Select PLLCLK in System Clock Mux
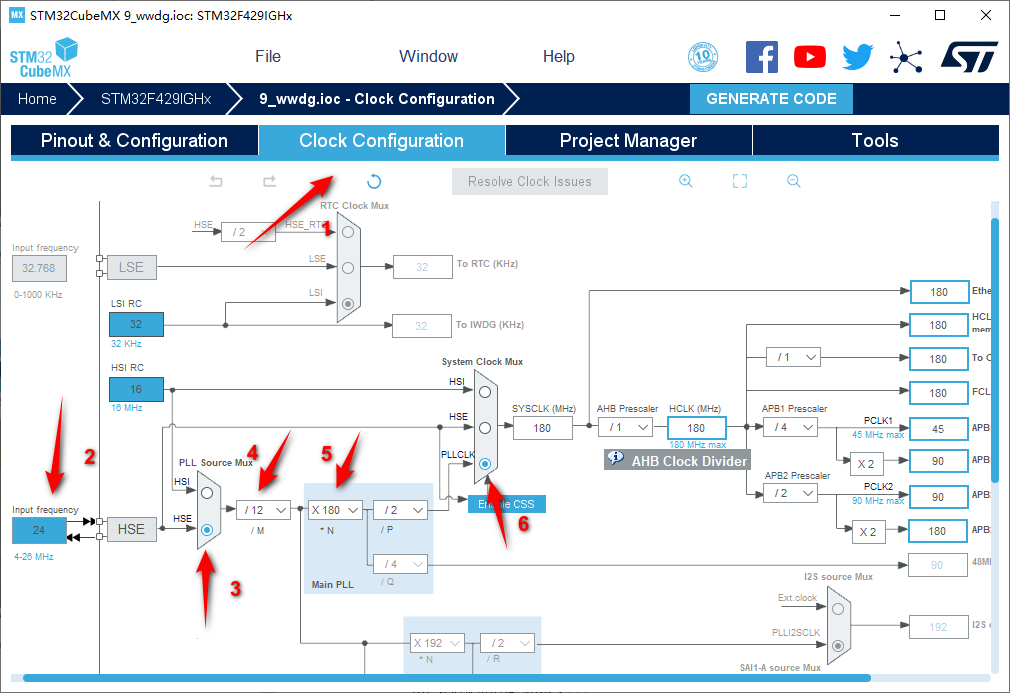 485,464
